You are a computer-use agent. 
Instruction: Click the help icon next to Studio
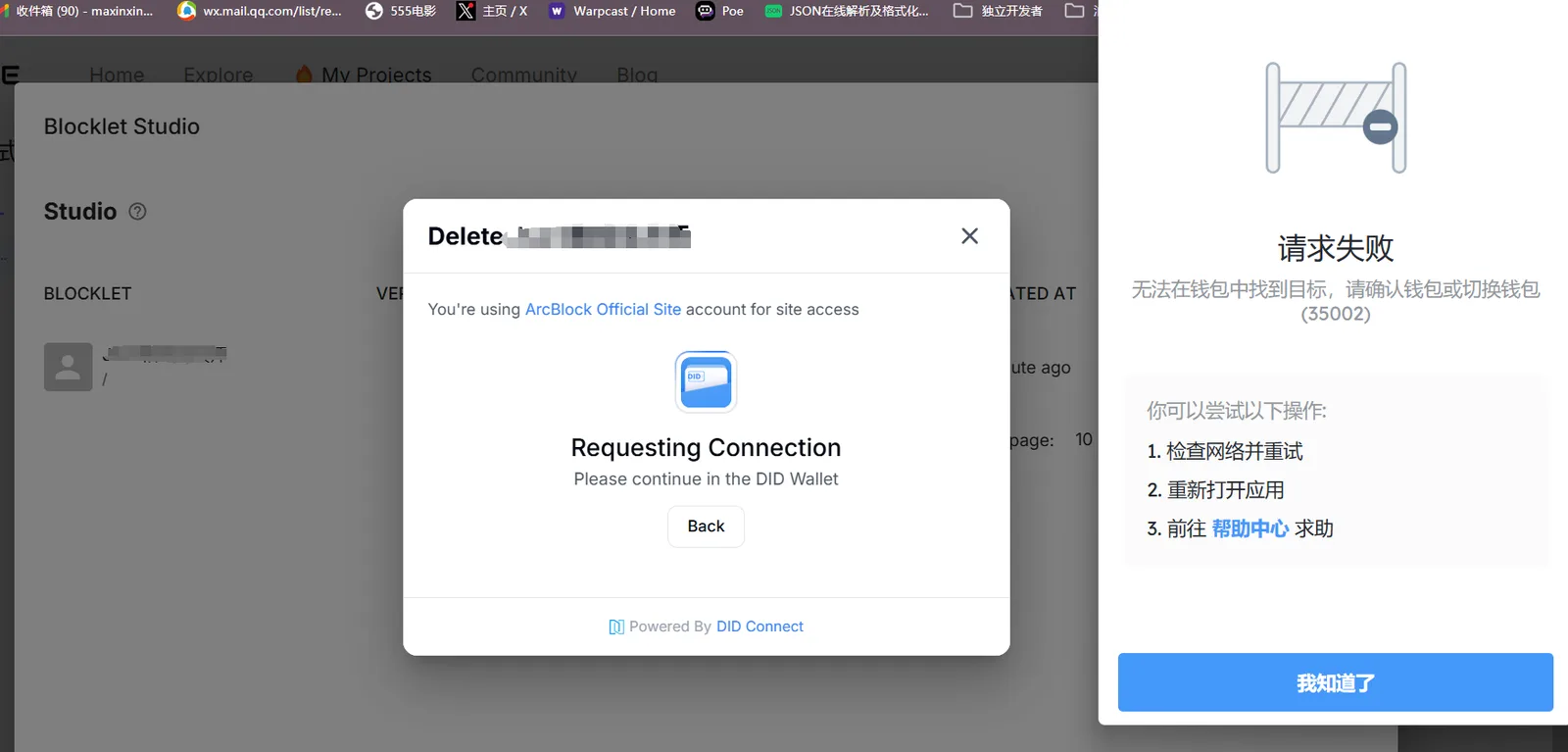[138, 212]
